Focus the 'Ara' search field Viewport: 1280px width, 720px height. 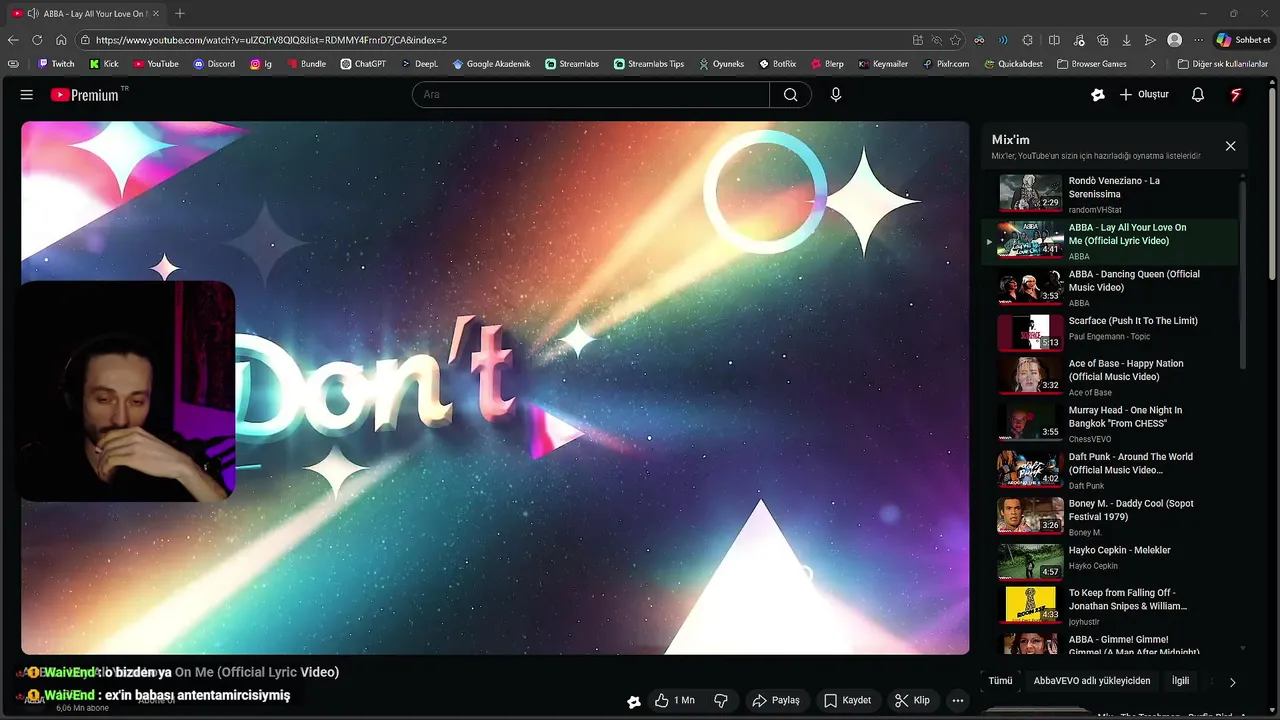tap(591, 95)
